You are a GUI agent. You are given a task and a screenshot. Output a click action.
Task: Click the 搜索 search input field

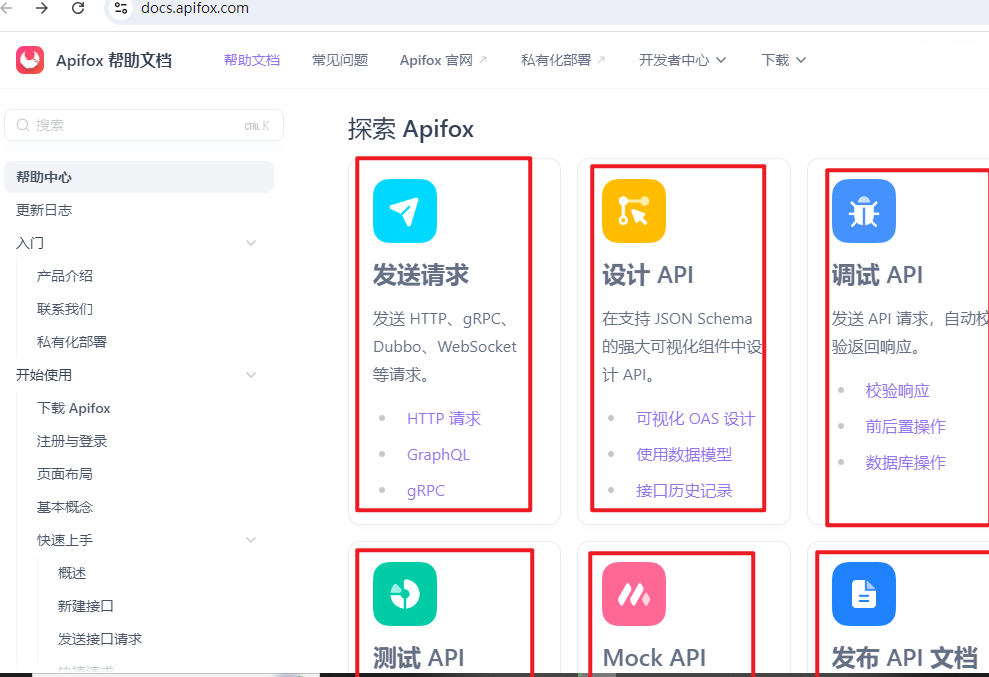pos(144,125)
